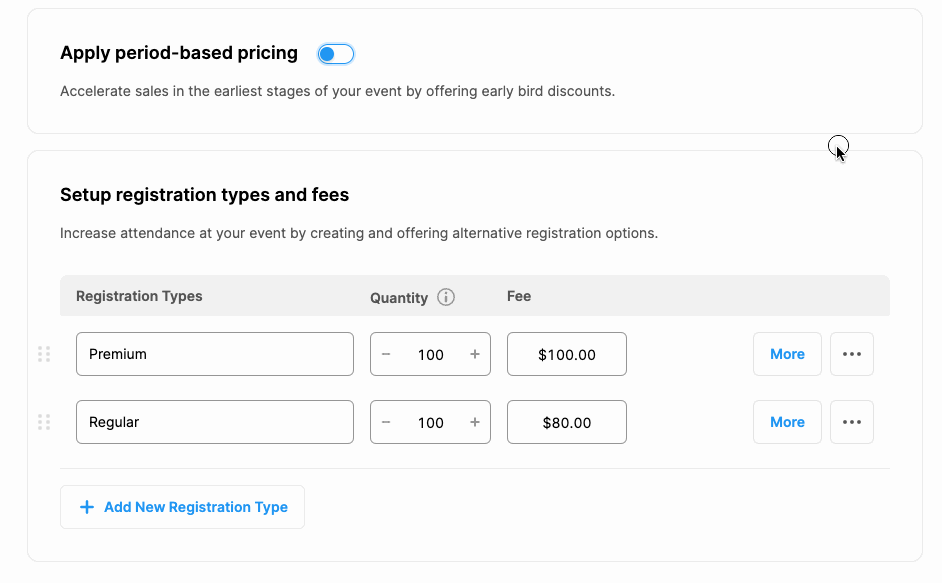Toggle the period-based pricing switch

click(x=335, y=54)
